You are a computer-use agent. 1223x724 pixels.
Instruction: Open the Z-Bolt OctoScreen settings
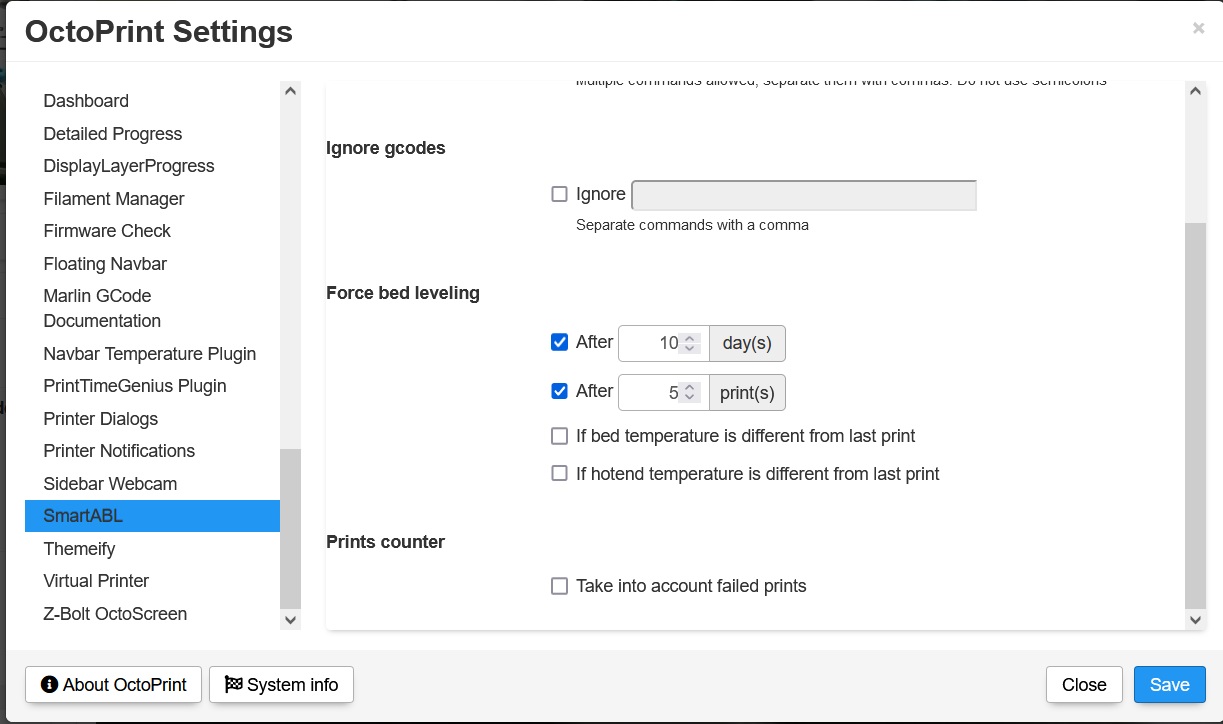[x=115, y=614]
